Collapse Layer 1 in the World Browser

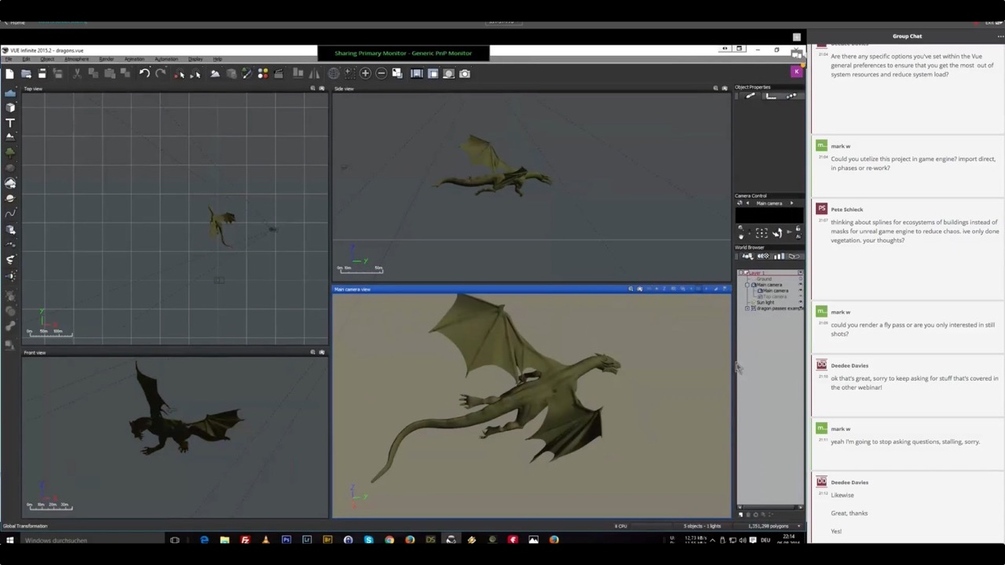pyautogui.click(x=741, y=273)
